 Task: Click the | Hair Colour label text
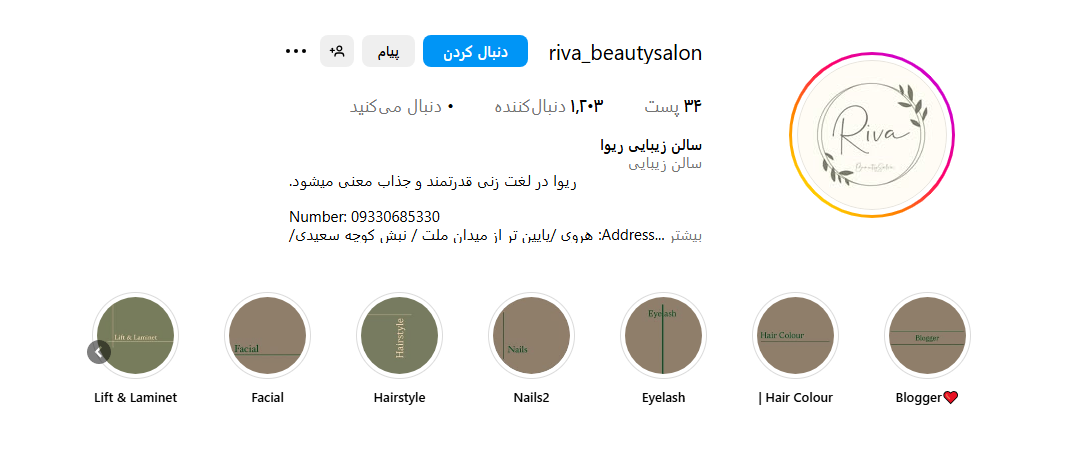(x=795, y=398)
